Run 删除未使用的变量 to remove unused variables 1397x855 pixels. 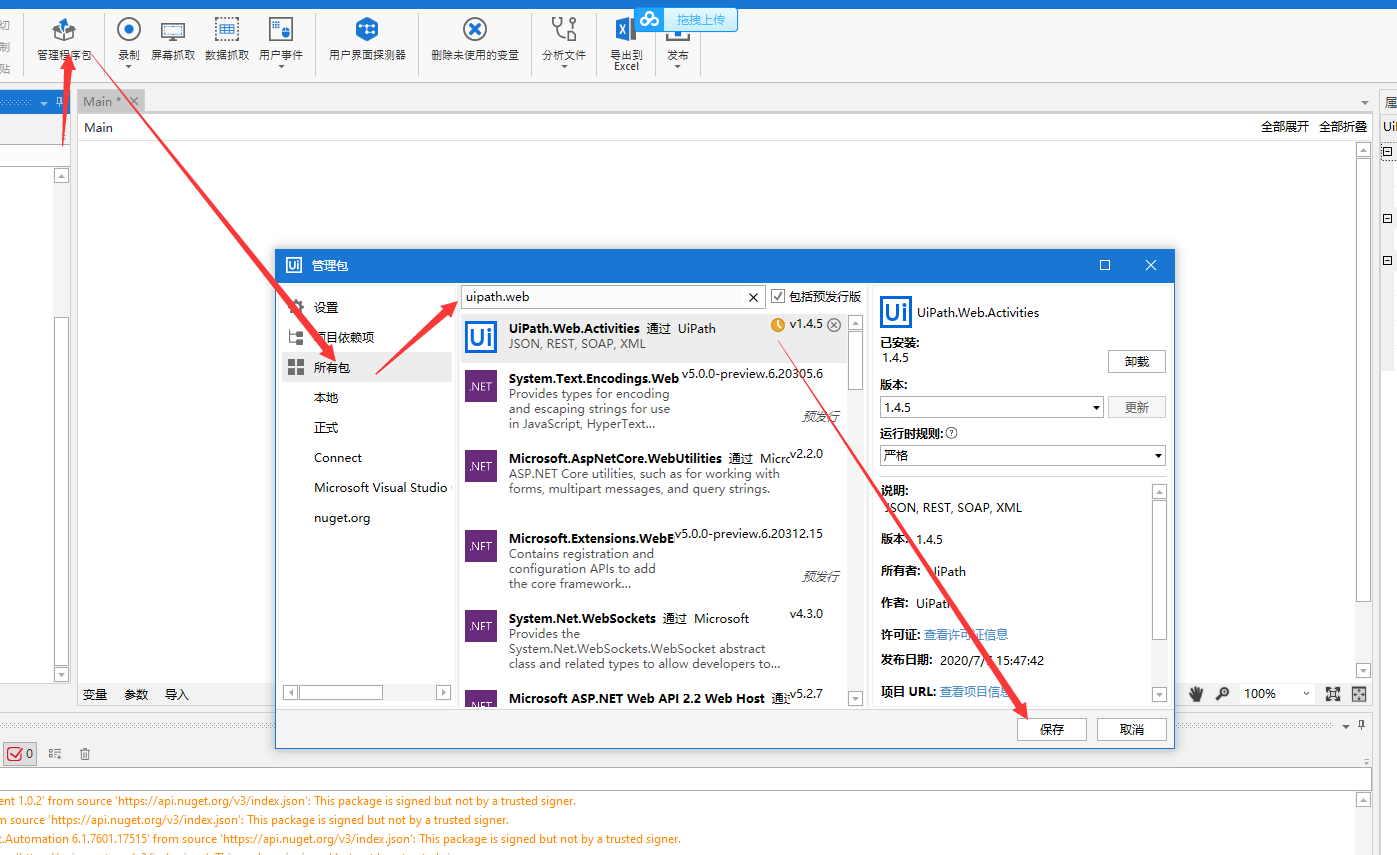(474, 38)
